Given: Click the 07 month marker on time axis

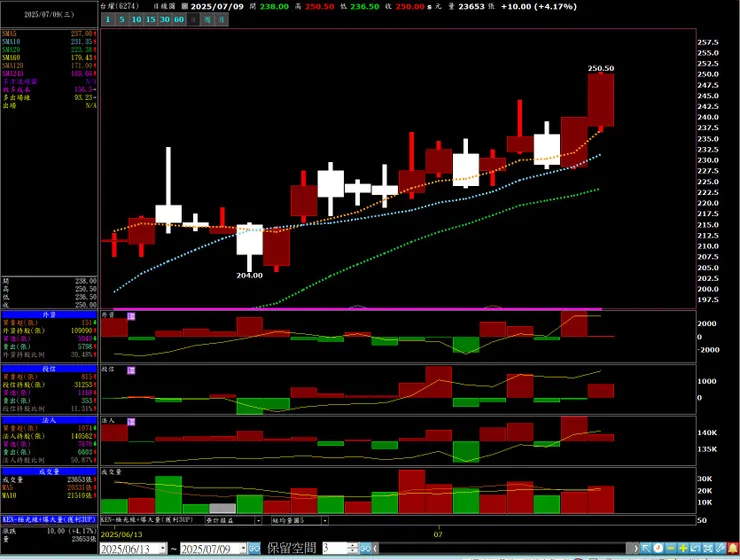Looking at the screenshot, I should coord(438,535).
